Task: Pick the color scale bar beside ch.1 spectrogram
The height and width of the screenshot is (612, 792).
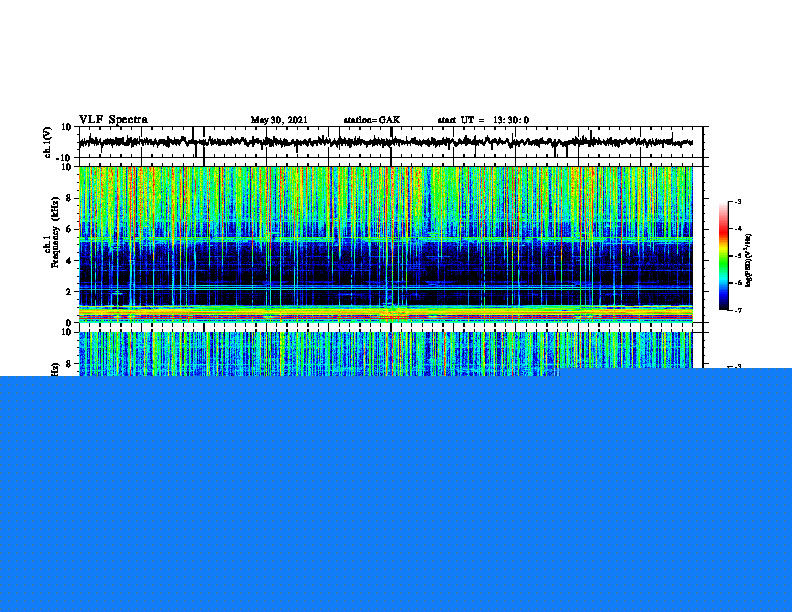Action: pyautogui.click(x=723, y=256)
